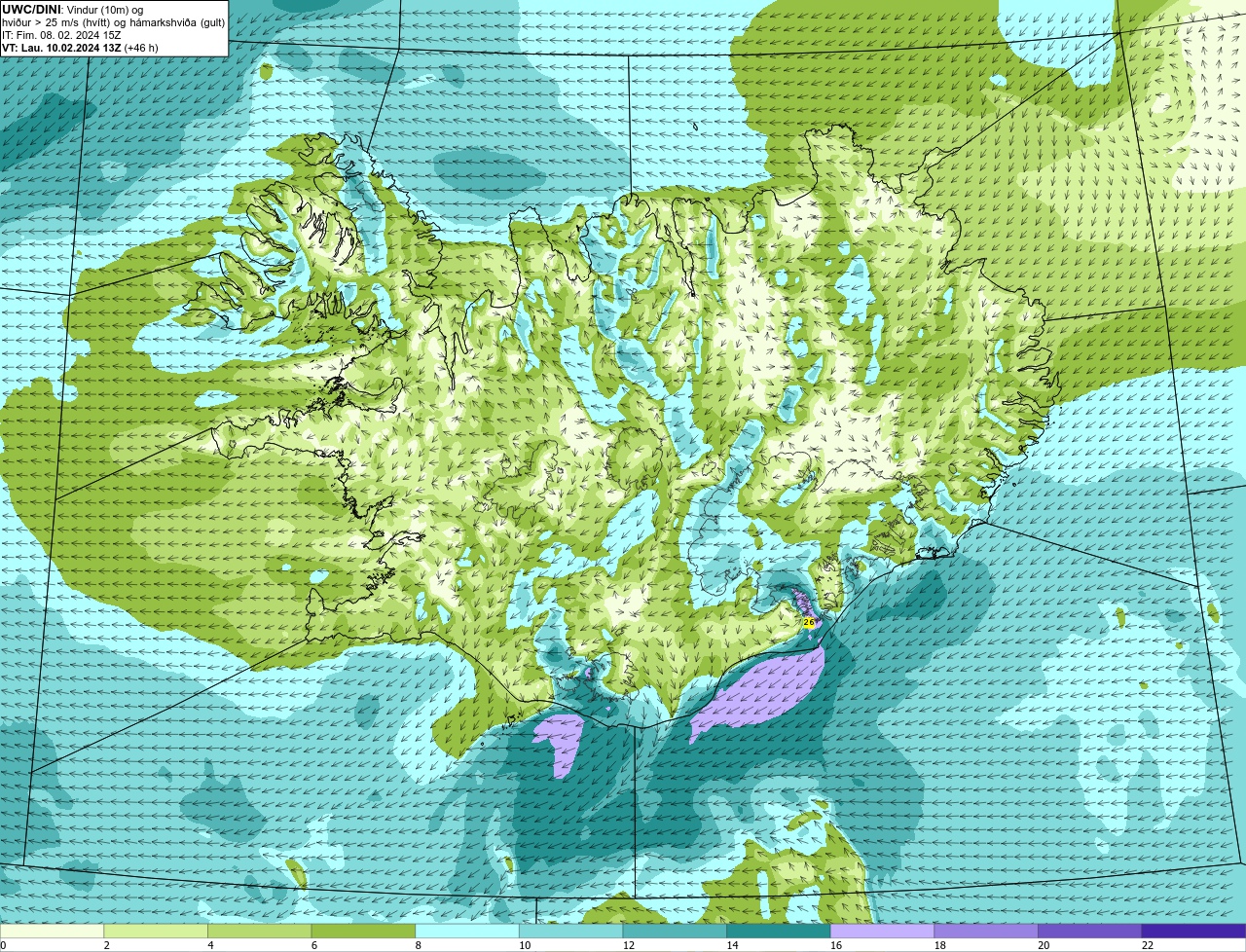Choose the 10–12 turquoise legend swatch

pyautogui.click(x=570, y=931)
